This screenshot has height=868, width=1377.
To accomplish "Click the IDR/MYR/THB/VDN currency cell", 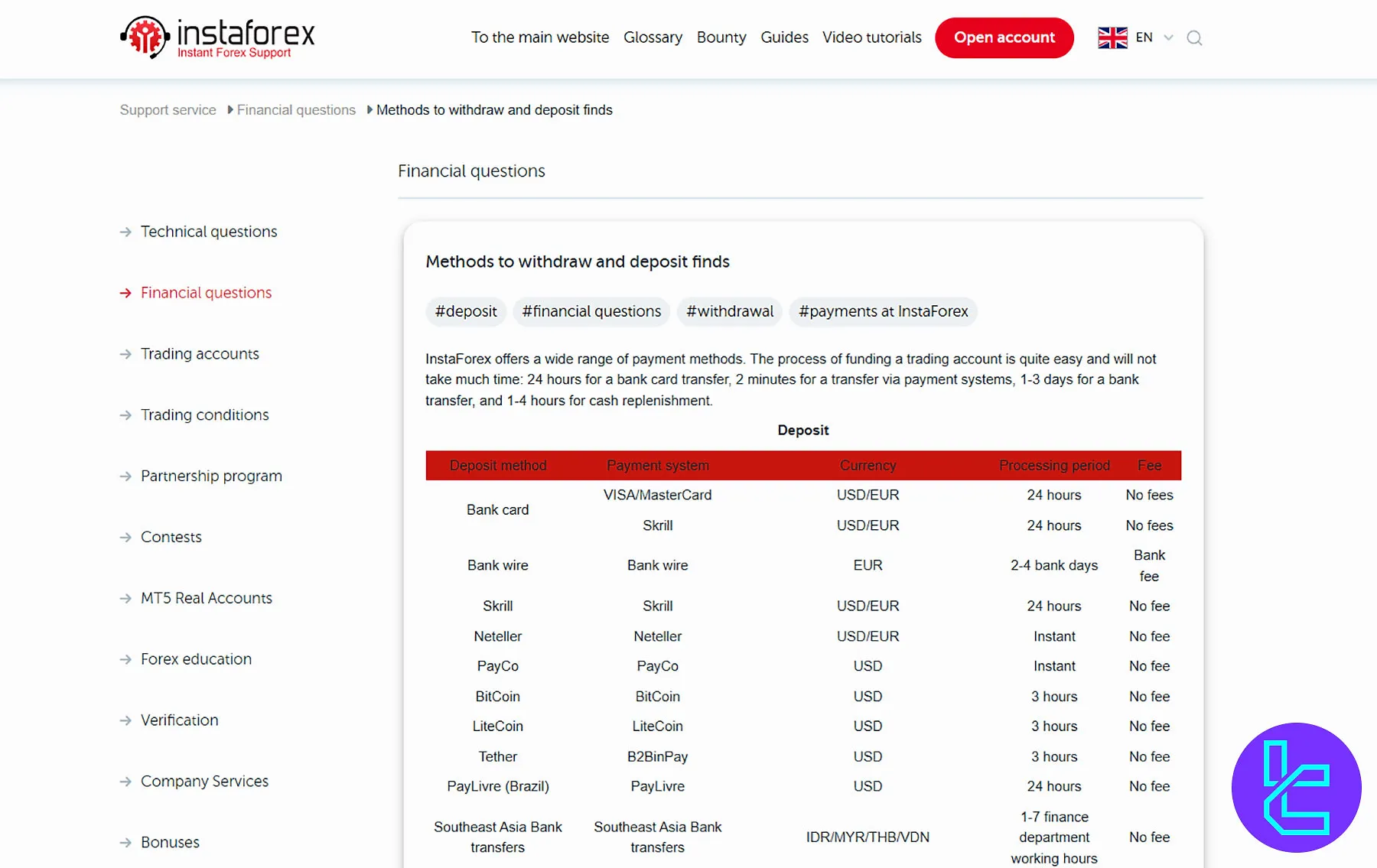I will click(868, 837).
